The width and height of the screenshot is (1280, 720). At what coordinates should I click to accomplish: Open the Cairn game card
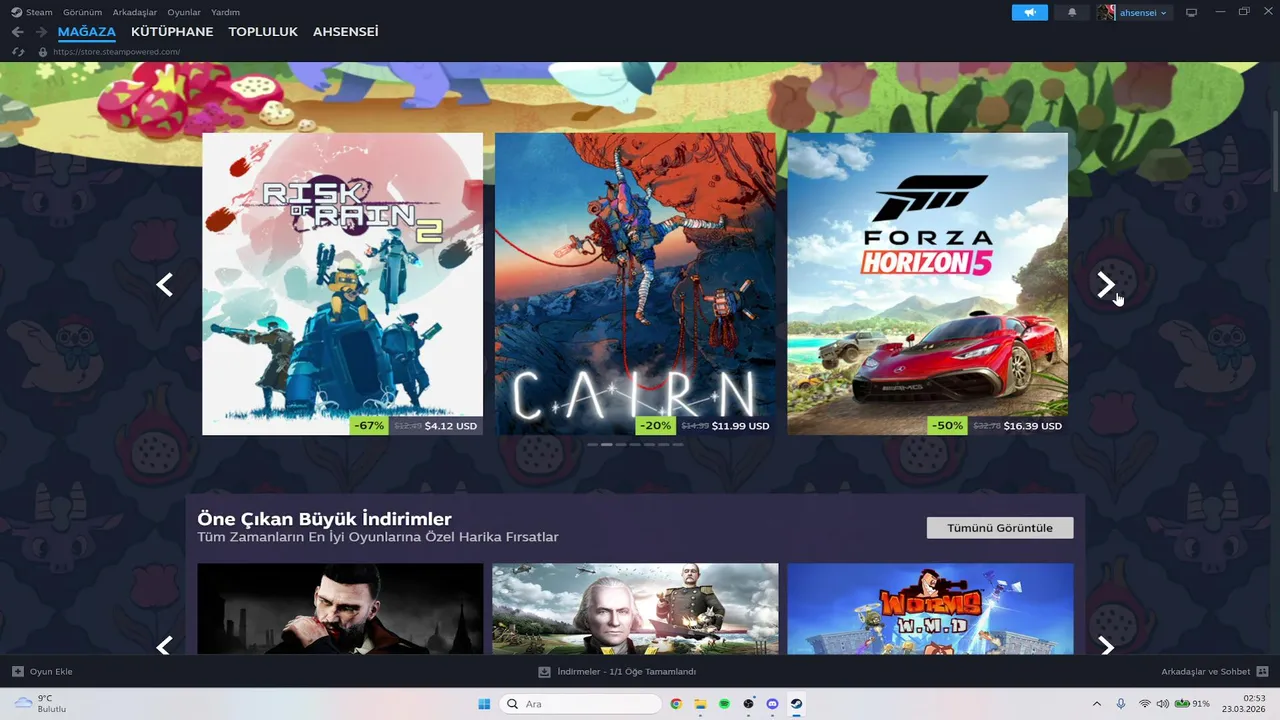point(635,284)
